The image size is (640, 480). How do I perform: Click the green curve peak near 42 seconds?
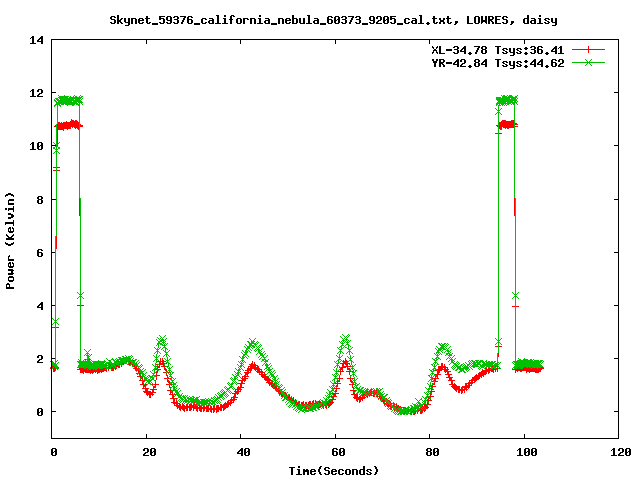(253, 342)
